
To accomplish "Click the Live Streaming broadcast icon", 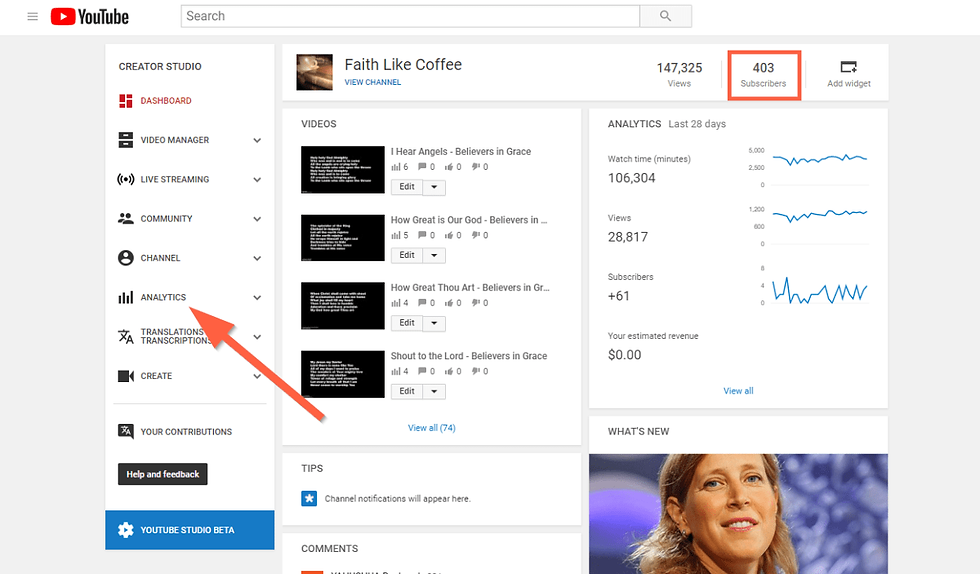I will coord(126,179).
